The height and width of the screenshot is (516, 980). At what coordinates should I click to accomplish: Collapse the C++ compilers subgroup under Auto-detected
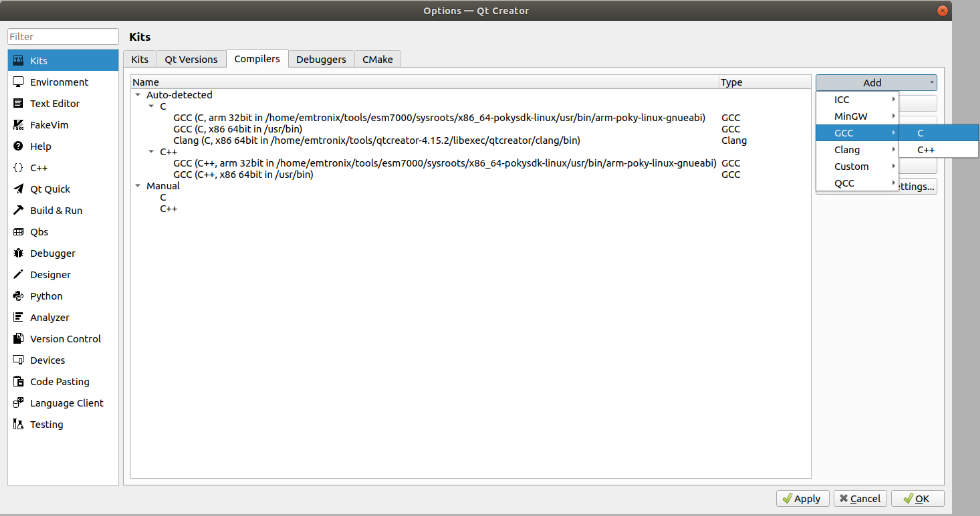point(151,152)
